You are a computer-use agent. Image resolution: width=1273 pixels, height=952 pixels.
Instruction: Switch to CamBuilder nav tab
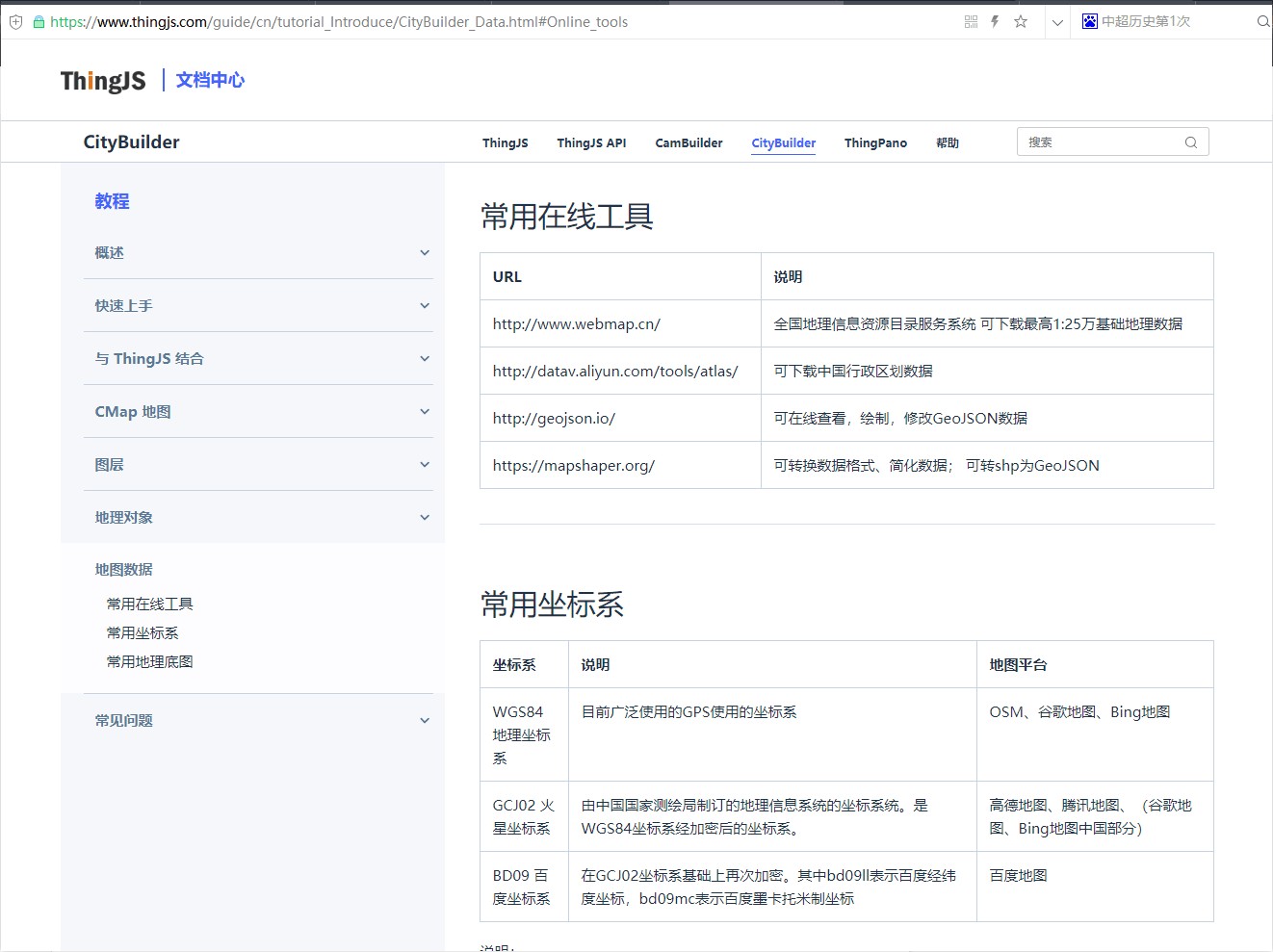click(688, 142)
